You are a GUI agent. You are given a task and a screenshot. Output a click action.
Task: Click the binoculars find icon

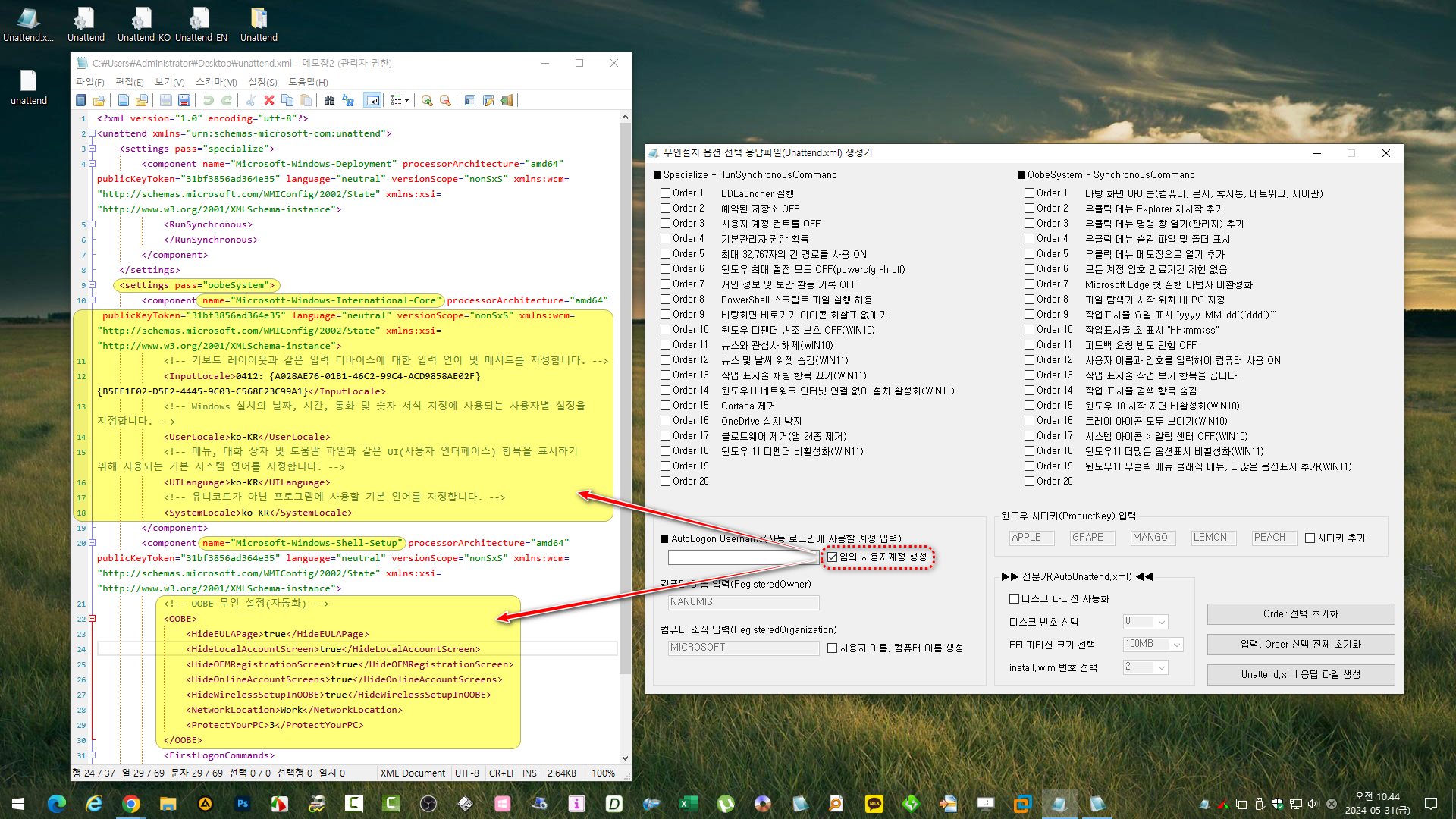click(x=329, y=100)
